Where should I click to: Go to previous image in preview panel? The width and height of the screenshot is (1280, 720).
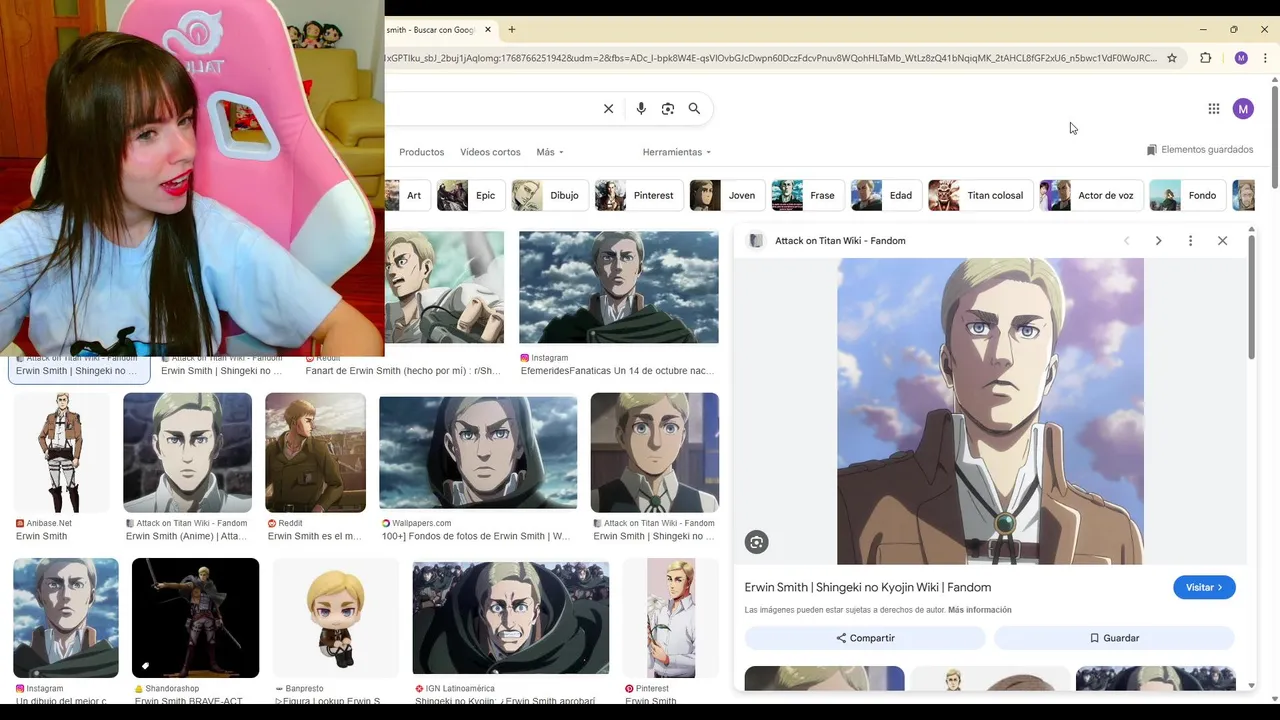click(x=1126, y=241)
